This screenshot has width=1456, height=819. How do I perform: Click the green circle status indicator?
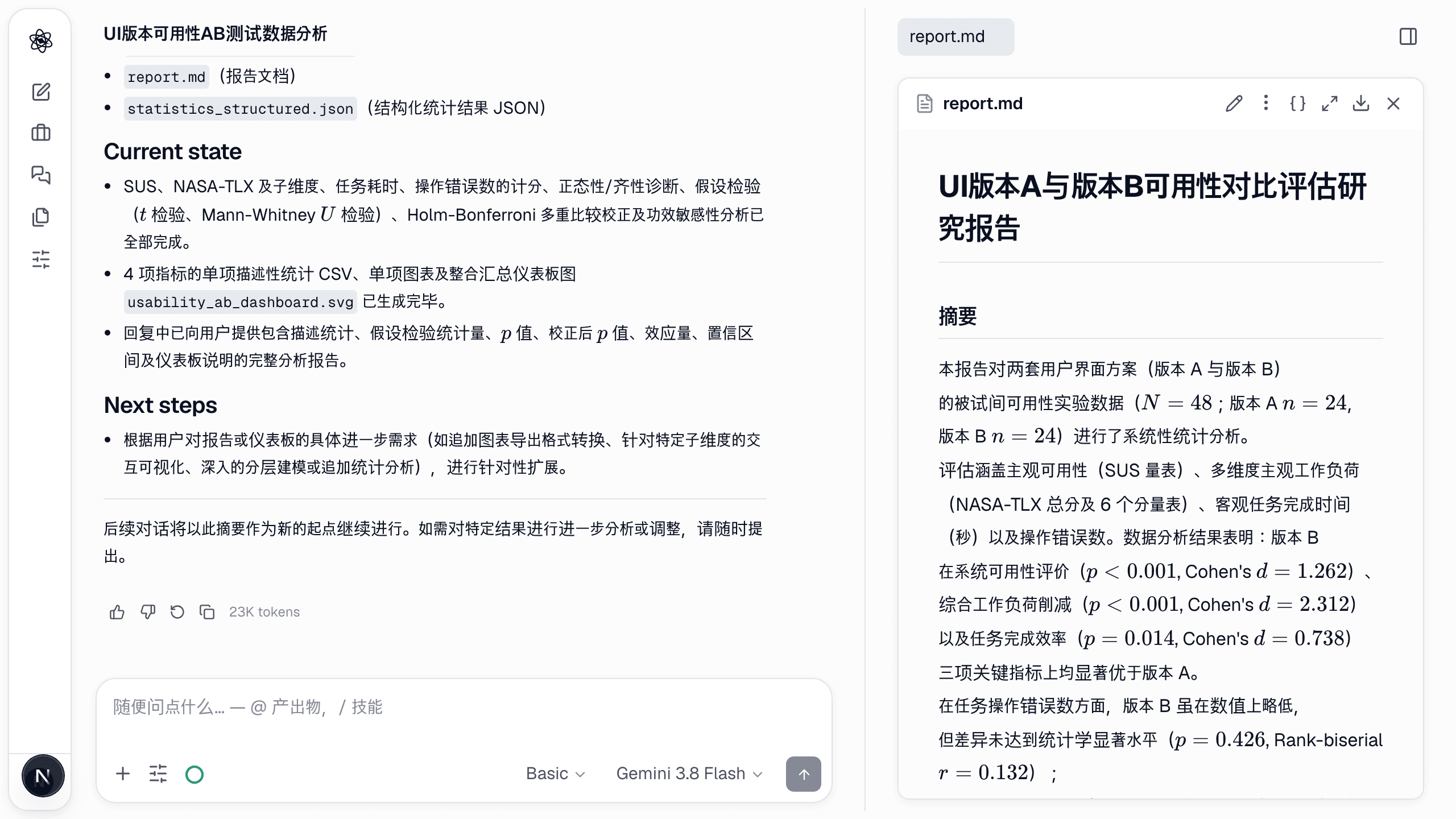pos(195,774)
